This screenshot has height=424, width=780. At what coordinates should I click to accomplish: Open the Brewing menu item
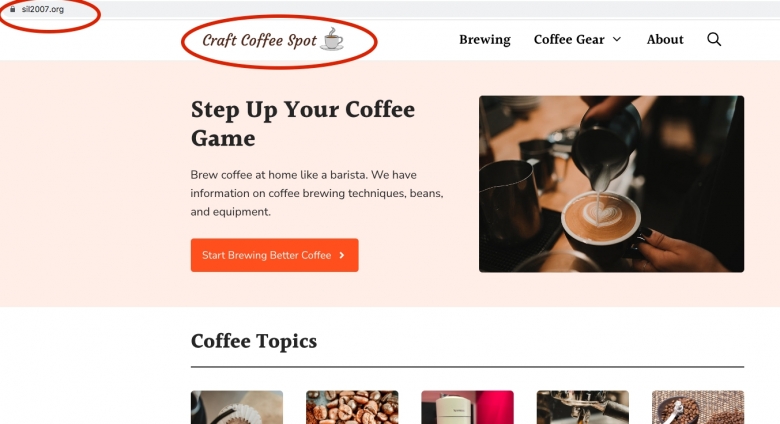pyautogui.click(x=485, y=39)
